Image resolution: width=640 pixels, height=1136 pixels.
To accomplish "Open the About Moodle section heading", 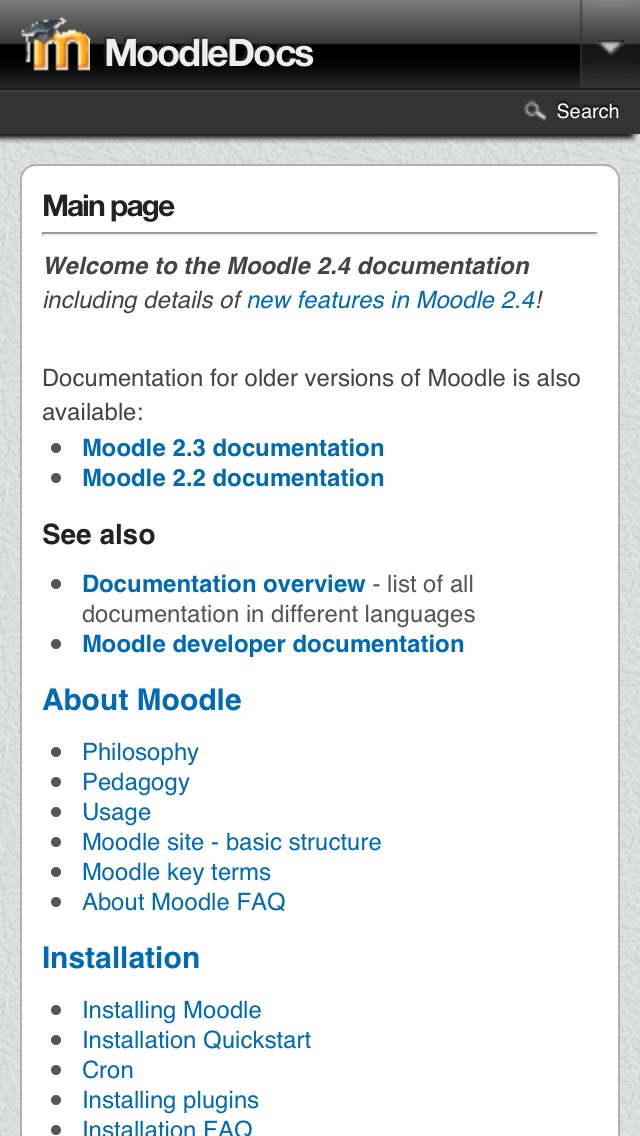I will [142, 700].
